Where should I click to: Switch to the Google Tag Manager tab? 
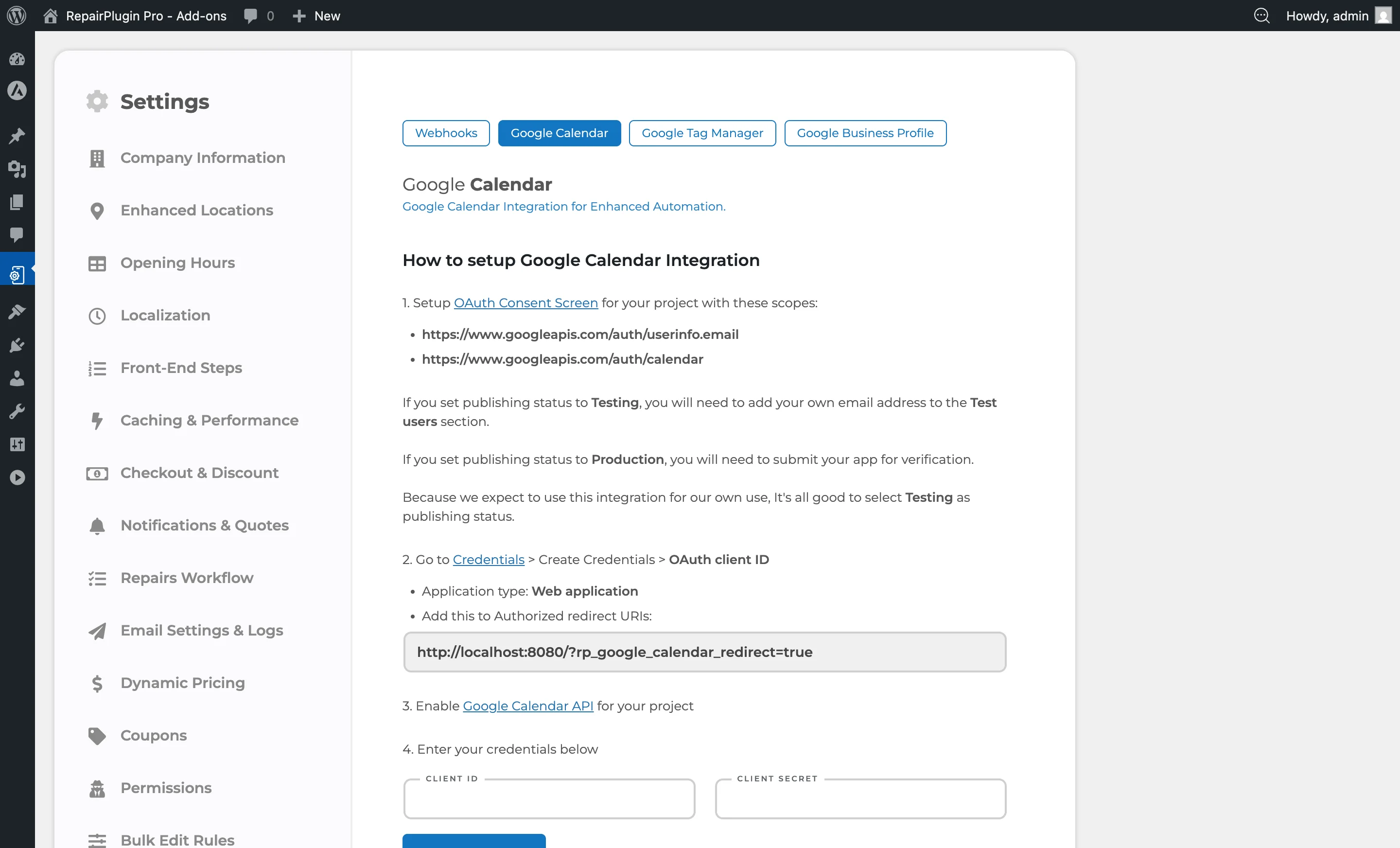702,132
